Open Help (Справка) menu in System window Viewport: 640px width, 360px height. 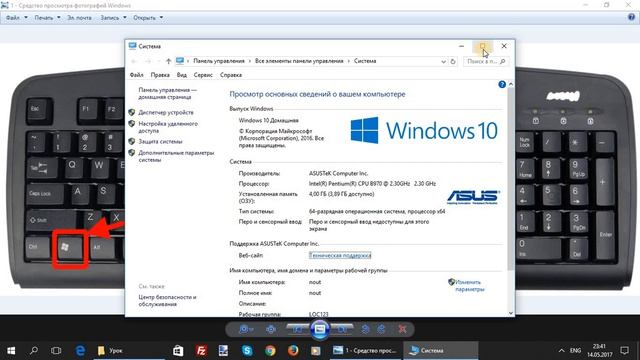tap(231, 75)
